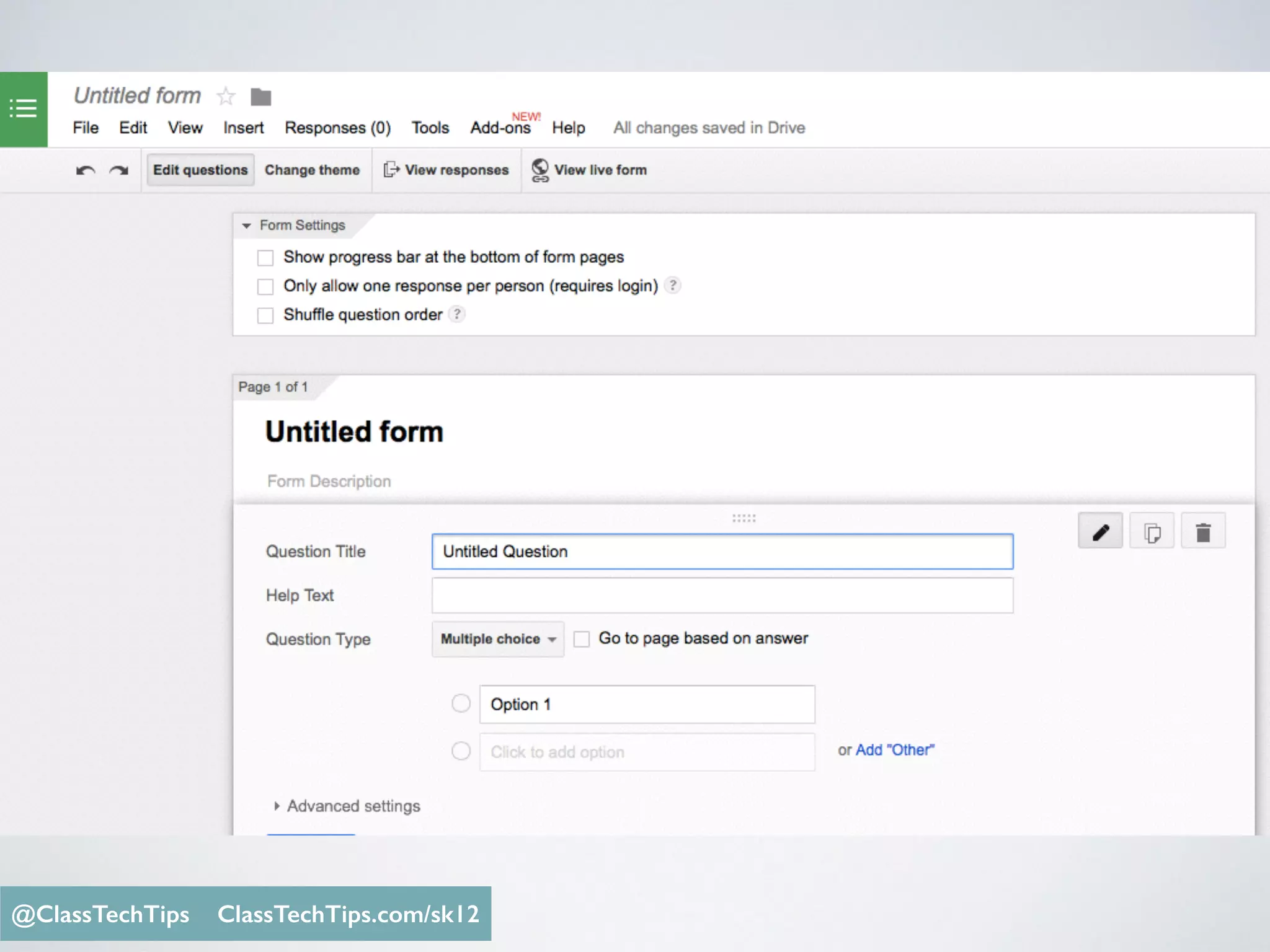Click the pencil edit icon on the question
This screenshot has width=1270, height=952.
coord(1100,532)
